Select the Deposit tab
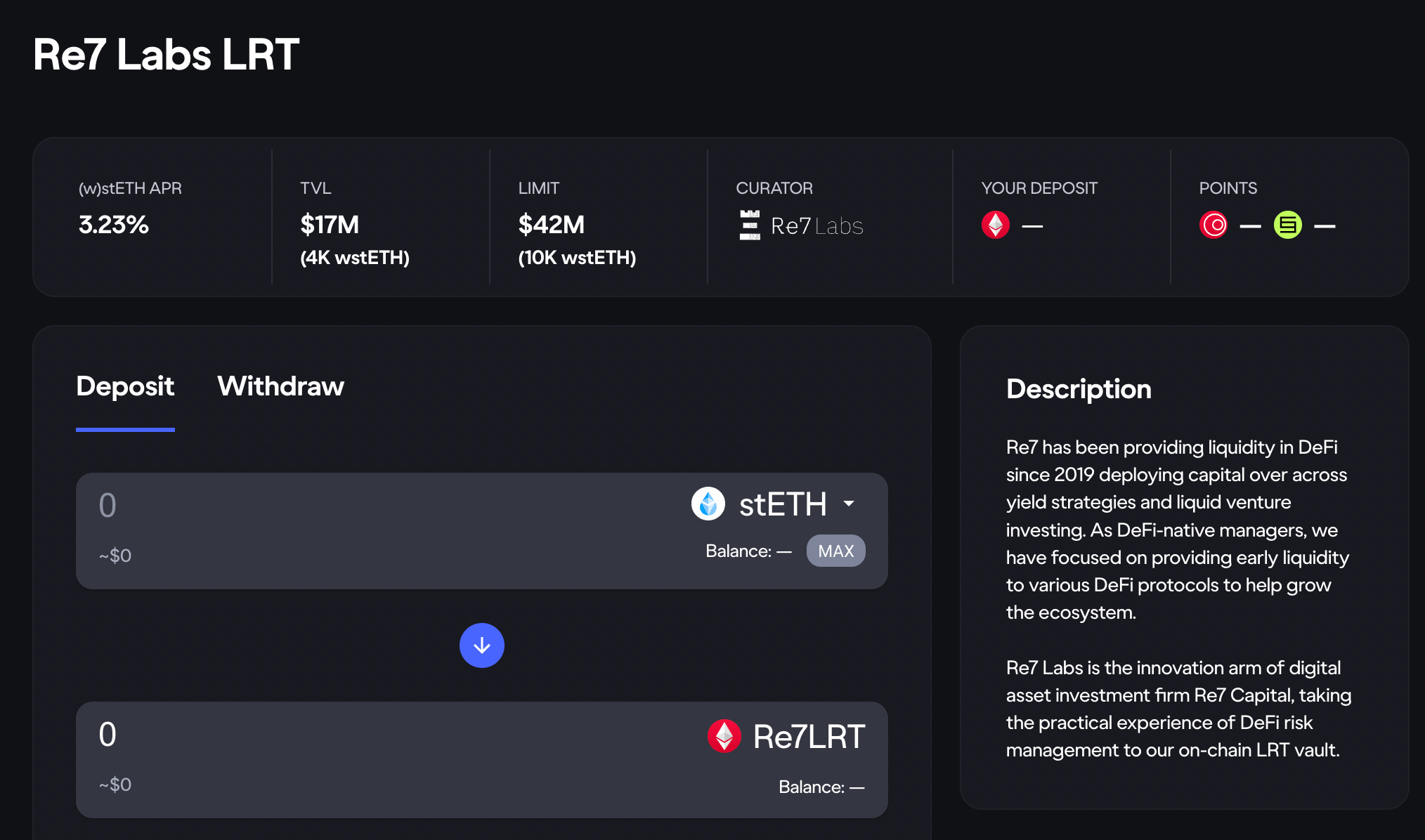 [125, 386]
